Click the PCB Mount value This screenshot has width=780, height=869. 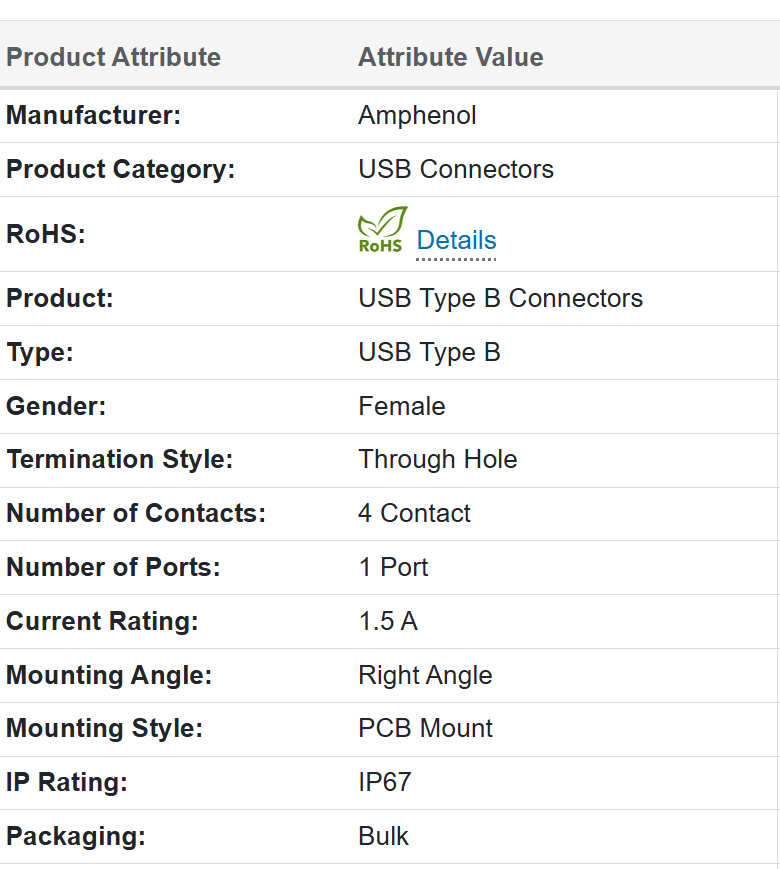click(425, 728)
